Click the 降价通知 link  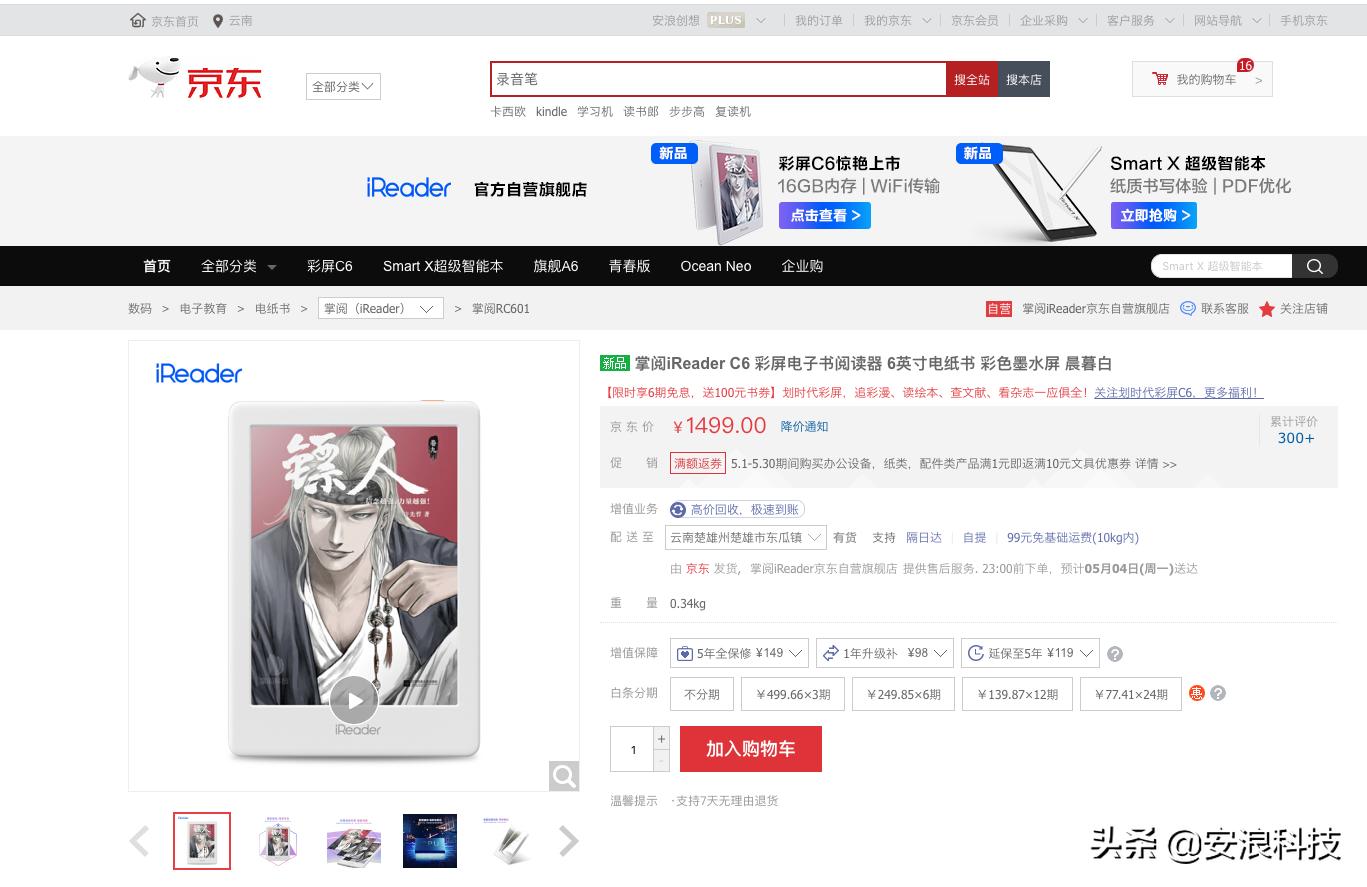[x=804, y=426]
